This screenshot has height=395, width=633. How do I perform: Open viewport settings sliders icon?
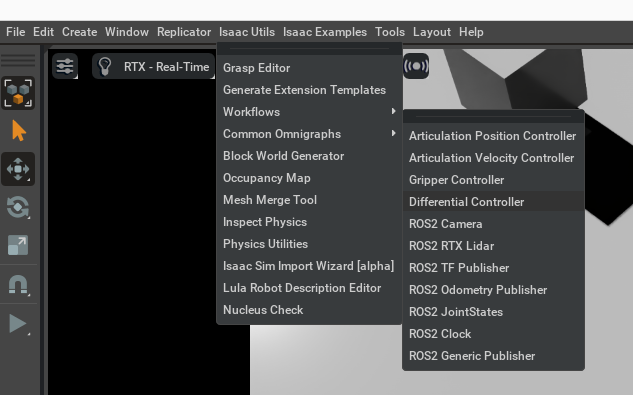(65, 66)
